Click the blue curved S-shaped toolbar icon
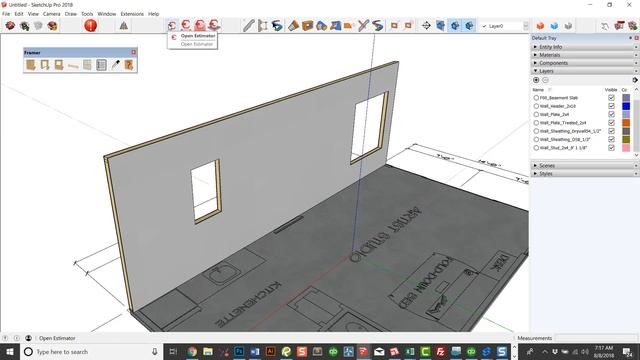Screen dimensions: 640x360 [278, 26]
